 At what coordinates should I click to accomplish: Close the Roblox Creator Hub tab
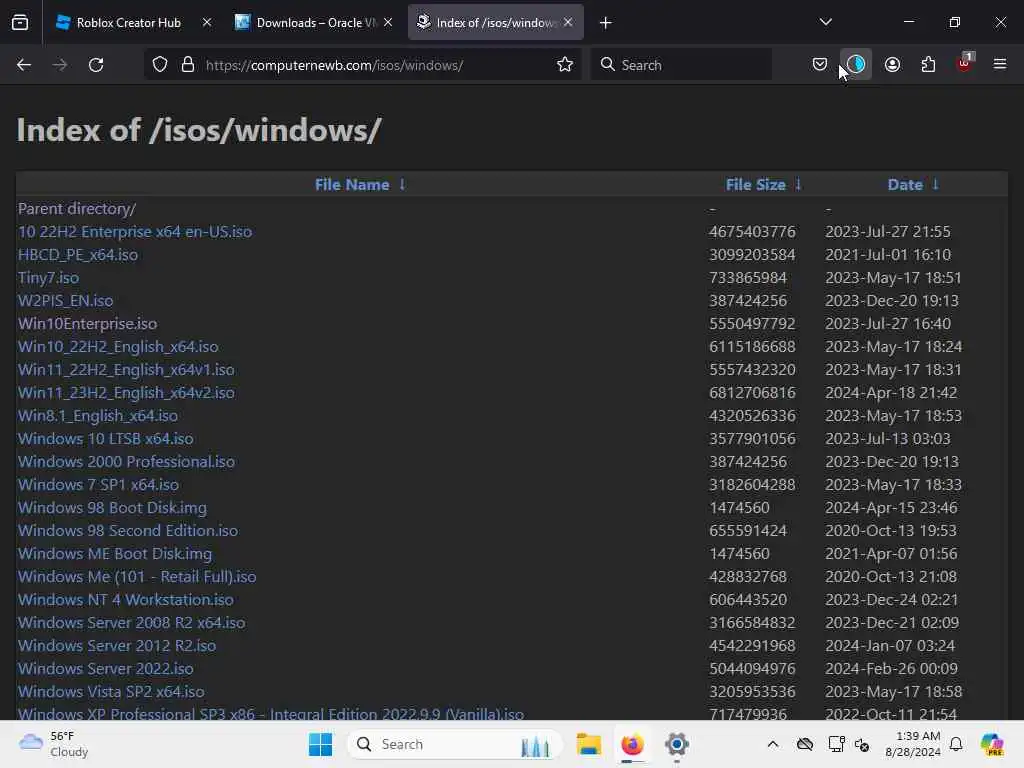pyautogui.click(x=207, y=22)
